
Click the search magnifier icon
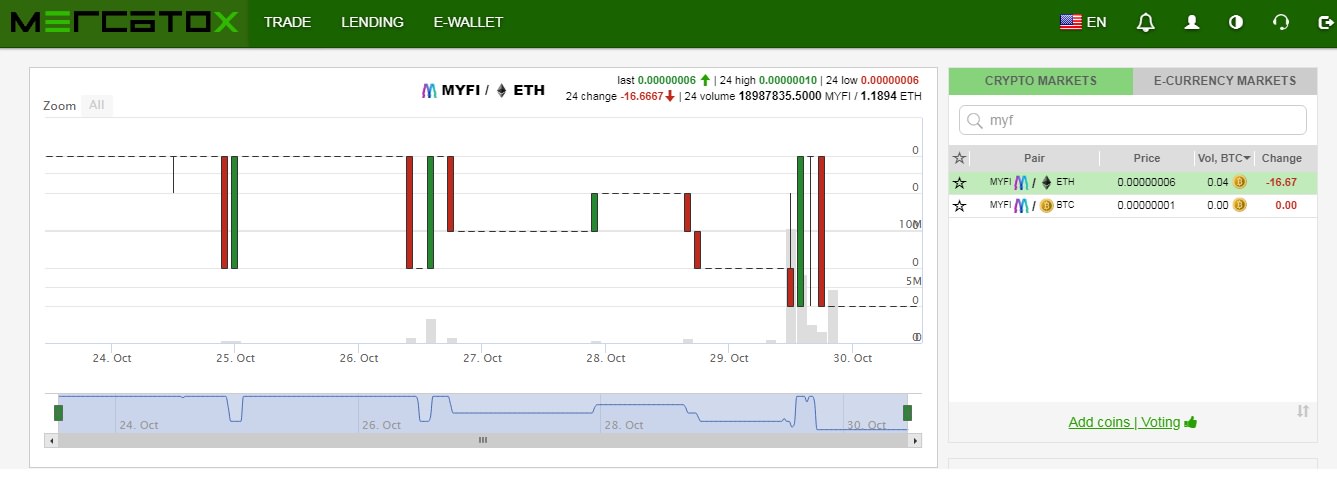(974, 121)
